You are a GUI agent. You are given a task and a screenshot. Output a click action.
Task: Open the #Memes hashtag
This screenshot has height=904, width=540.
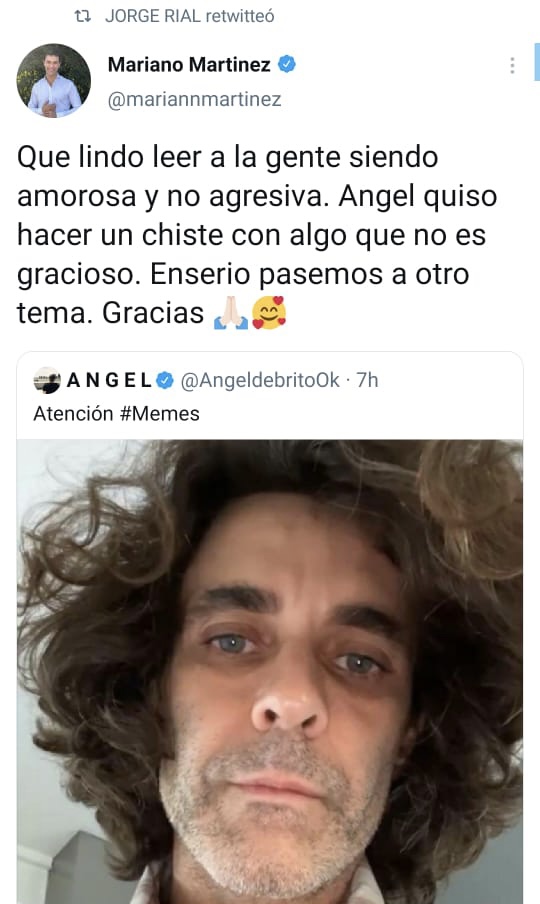[160, 414]
